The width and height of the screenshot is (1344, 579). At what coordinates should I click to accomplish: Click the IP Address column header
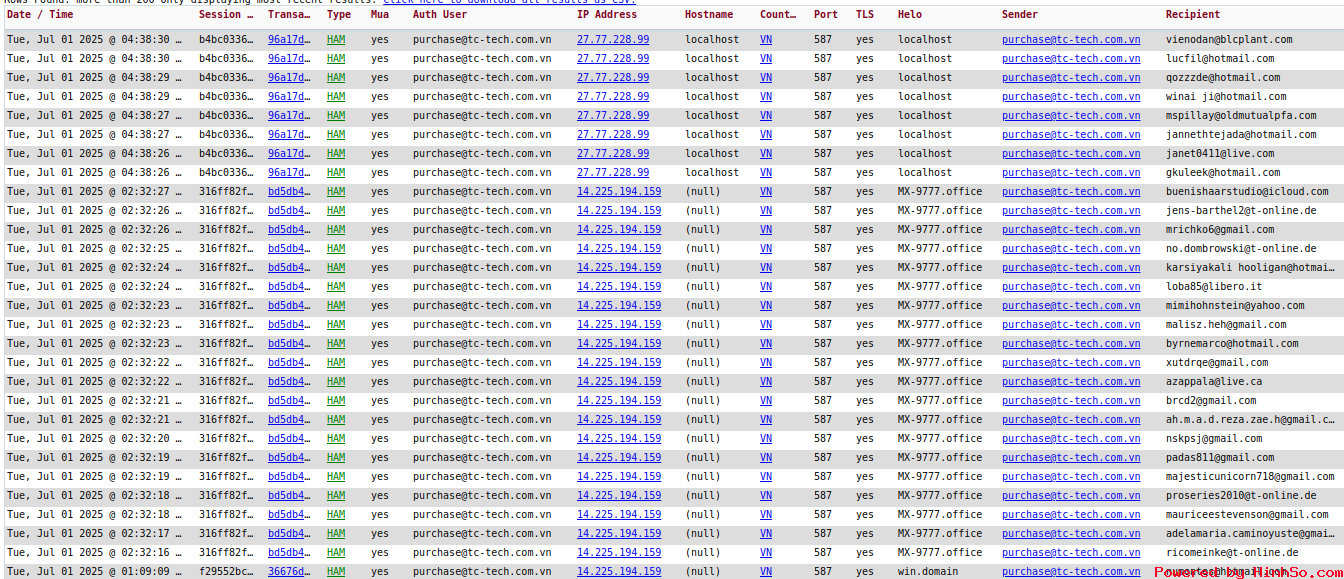click(607, 15)
